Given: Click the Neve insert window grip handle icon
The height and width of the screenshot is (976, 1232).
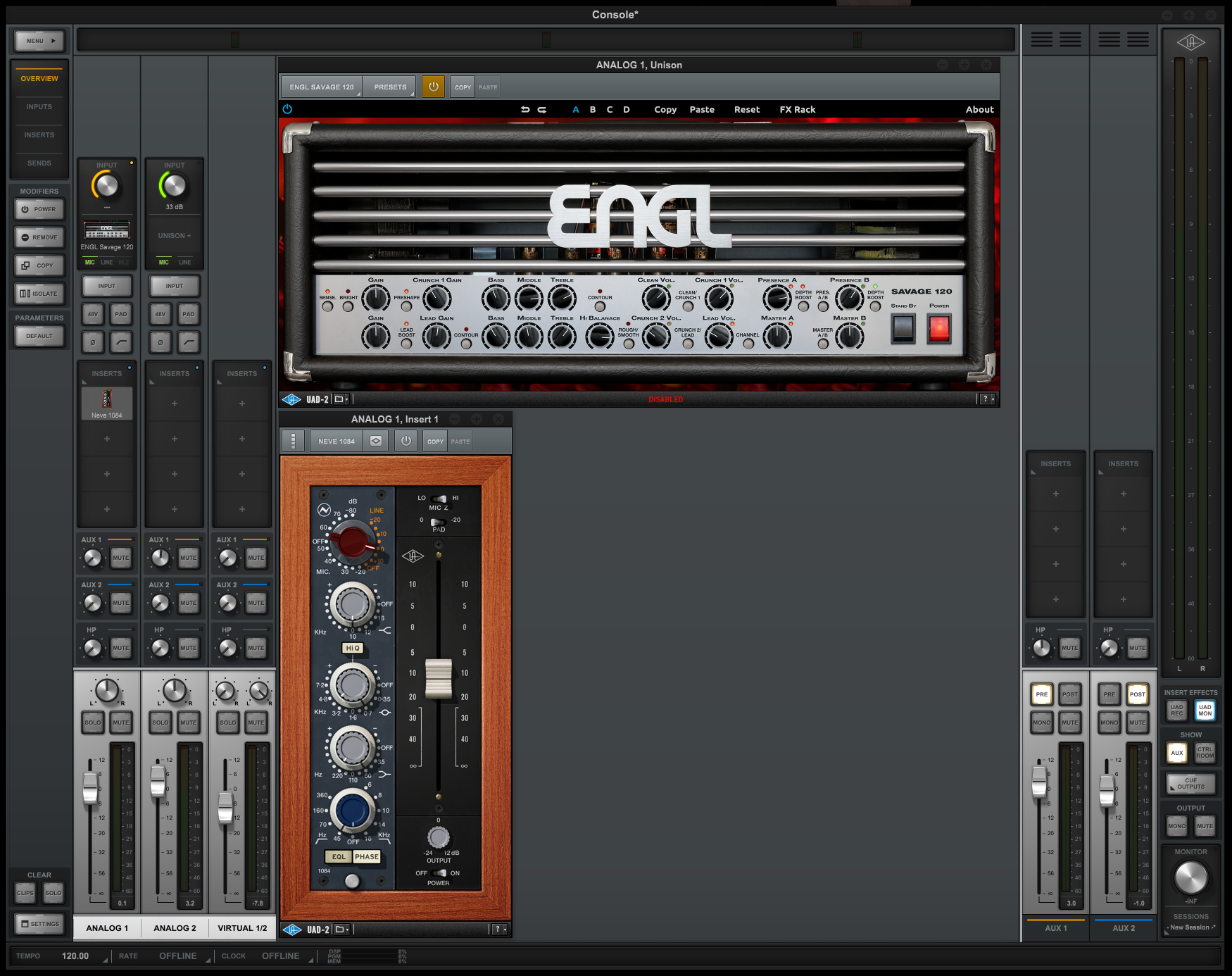Looking at the screenshot, I should [293, 441].
